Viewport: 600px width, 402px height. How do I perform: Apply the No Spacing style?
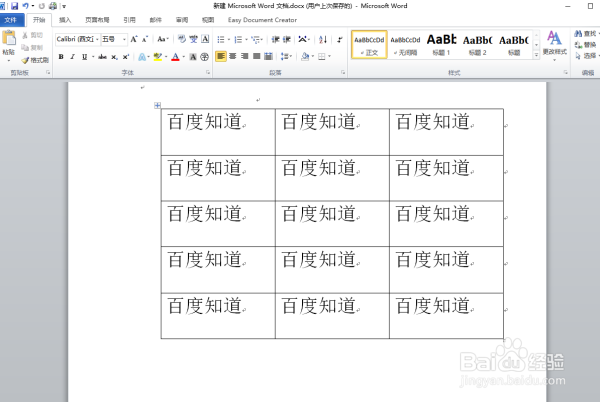coord(405,45)
